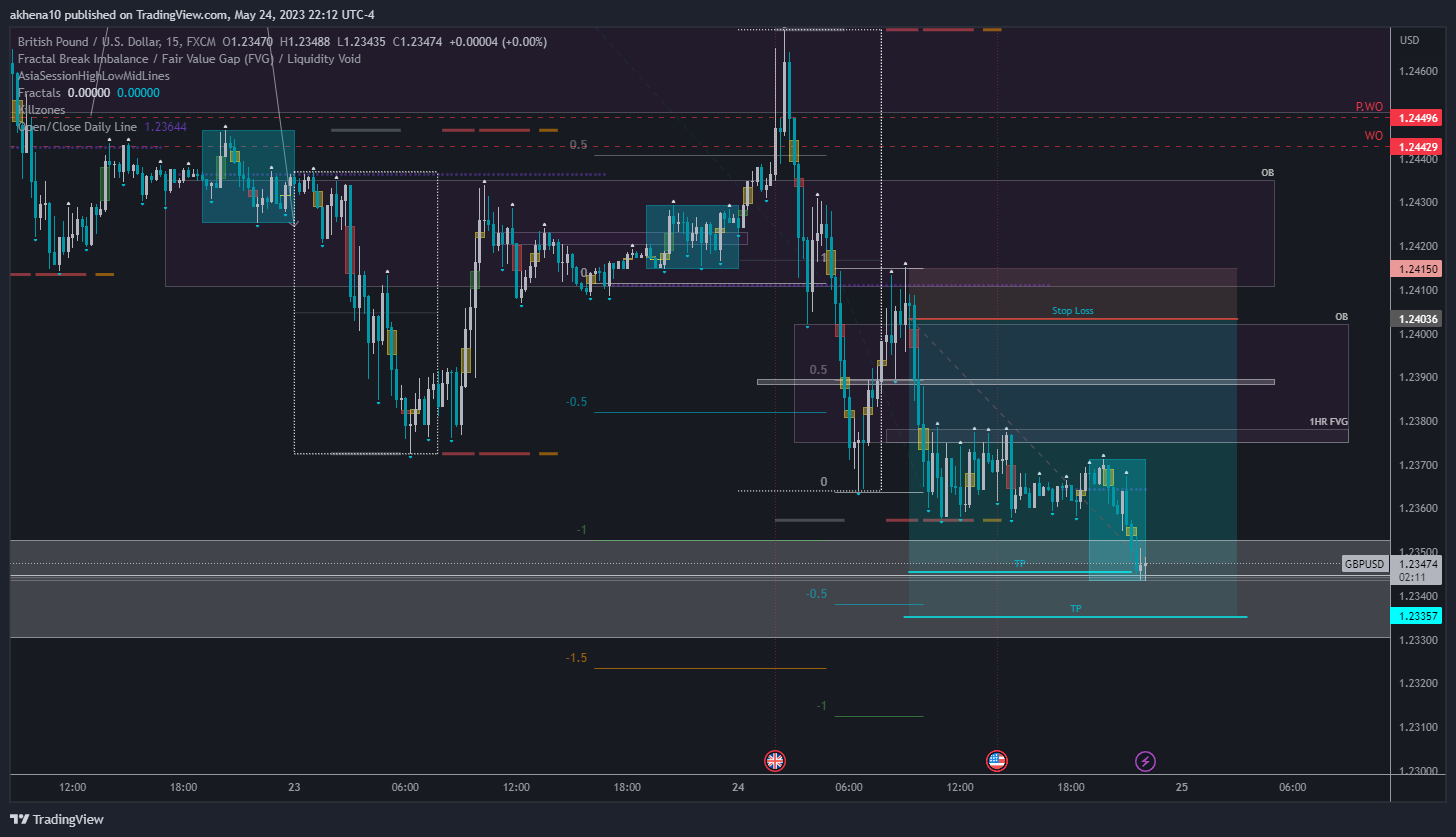The height and width of the screenshot is (837, 1456).
Task: Open the US flag economic event marker
Action: 996,761
